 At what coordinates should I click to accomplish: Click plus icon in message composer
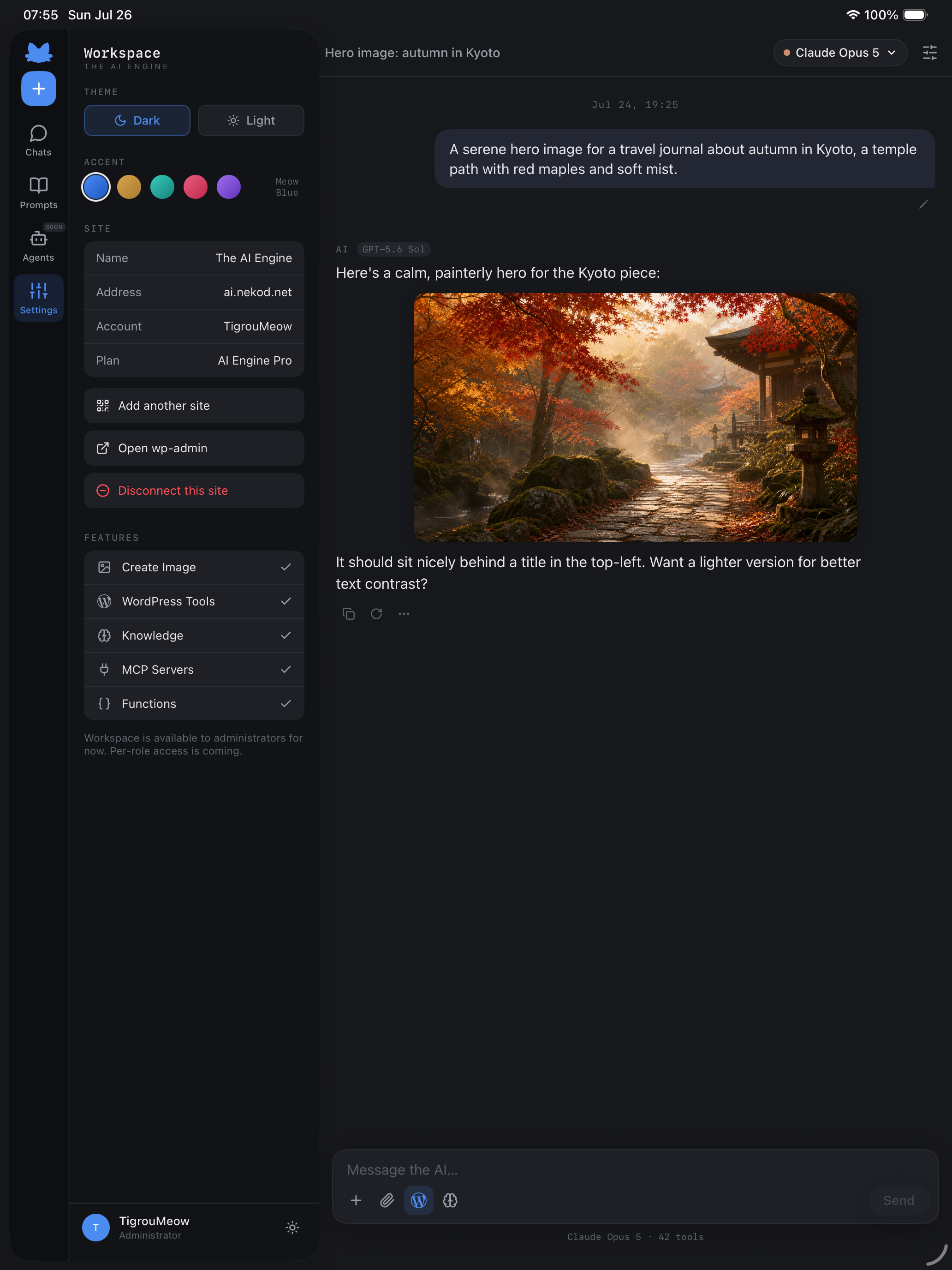(356, 1200)
